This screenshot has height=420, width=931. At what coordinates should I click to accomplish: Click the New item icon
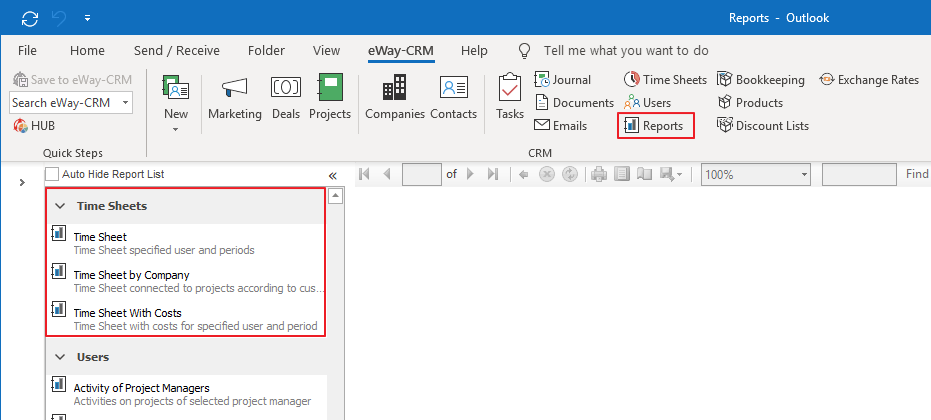tap(176, 88)
